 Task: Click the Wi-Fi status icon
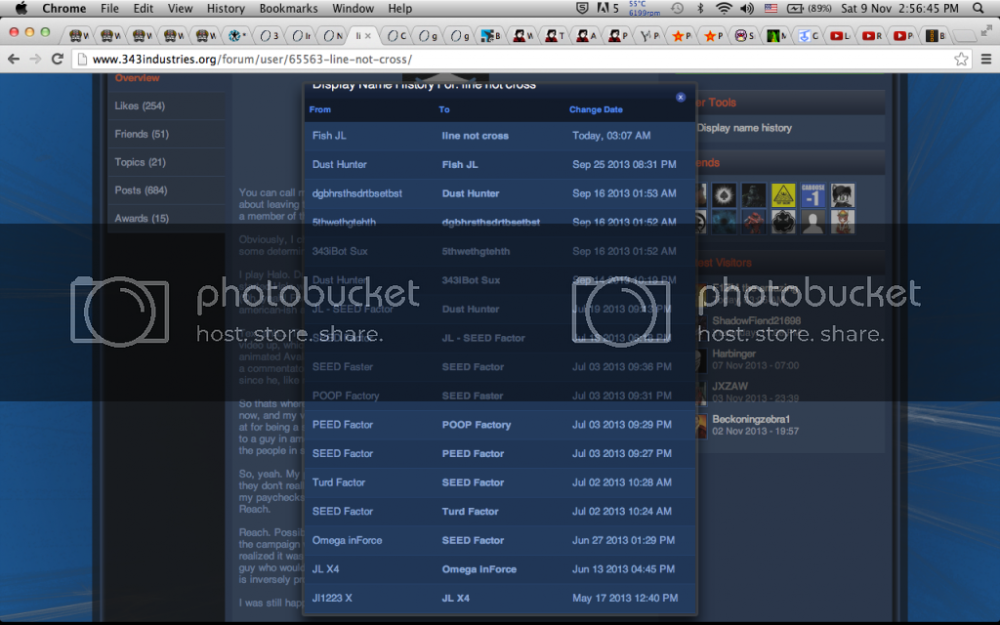722,8
